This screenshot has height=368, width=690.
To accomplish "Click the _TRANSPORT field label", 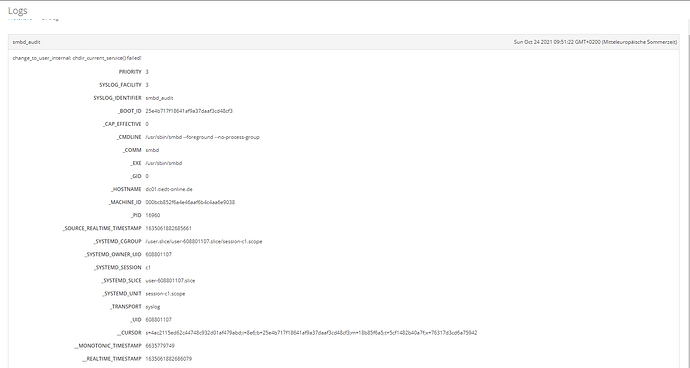I will (x=126, y=306).
